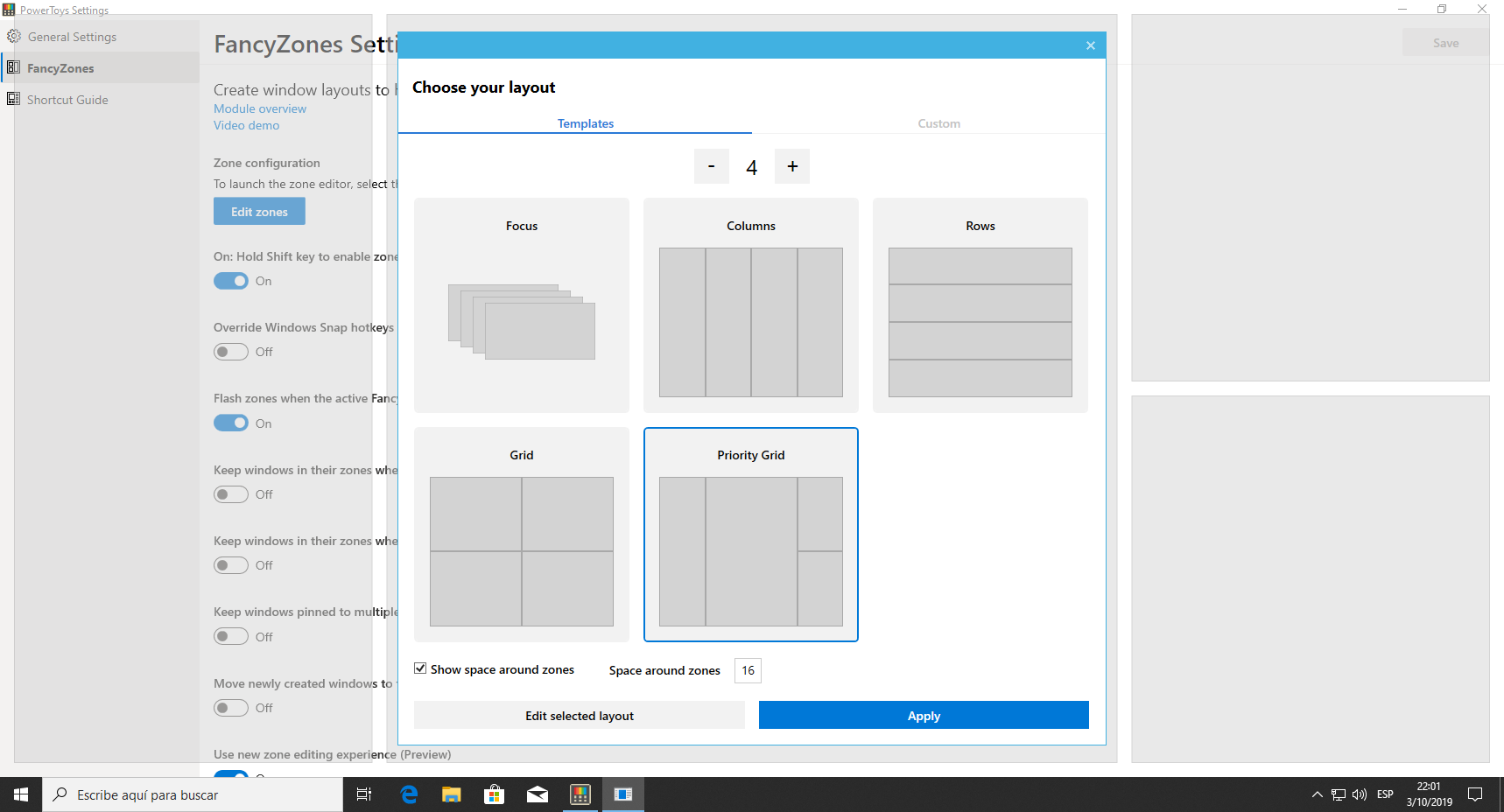The image size is (1504, 812).
Task: Open the Mail app in taskbar
Action: point(538,794)
